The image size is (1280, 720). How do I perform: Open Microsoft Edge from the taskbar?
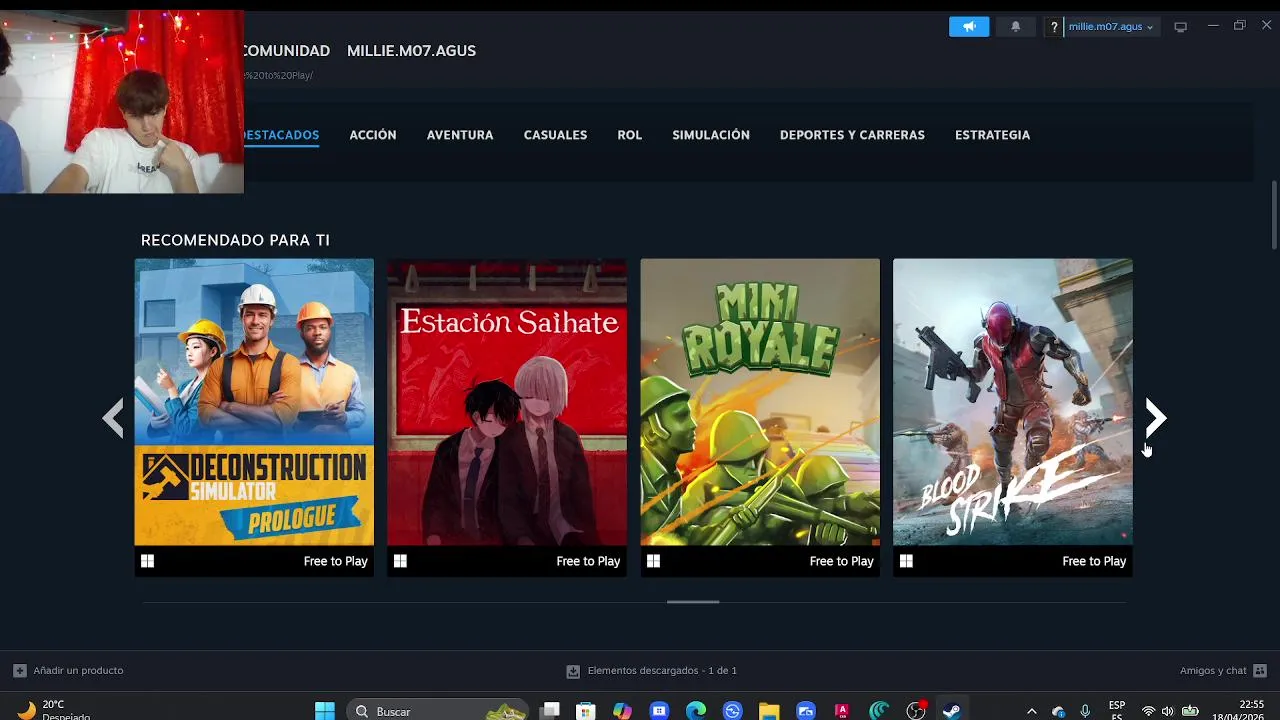click(x=696, y=711)
